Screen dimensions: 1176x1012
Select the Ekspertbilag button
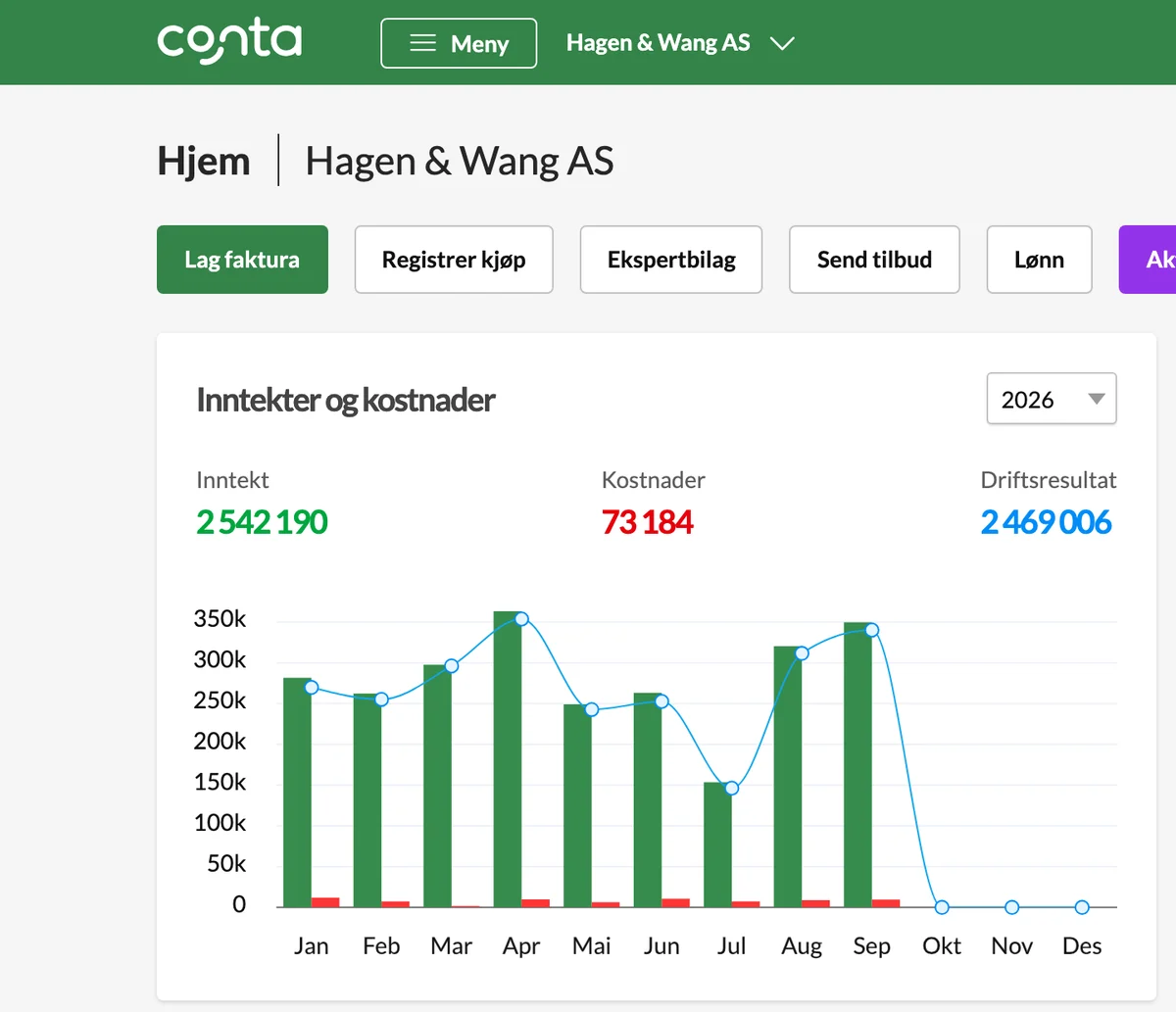click(x=671, y=260)
